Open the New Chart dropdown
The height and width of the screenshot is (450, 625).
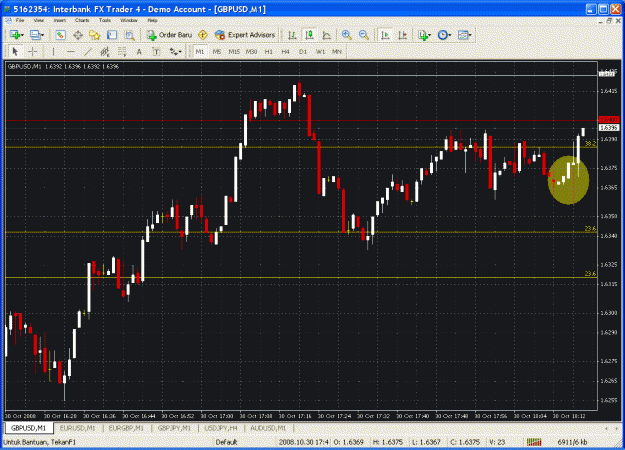coord(17,35)
